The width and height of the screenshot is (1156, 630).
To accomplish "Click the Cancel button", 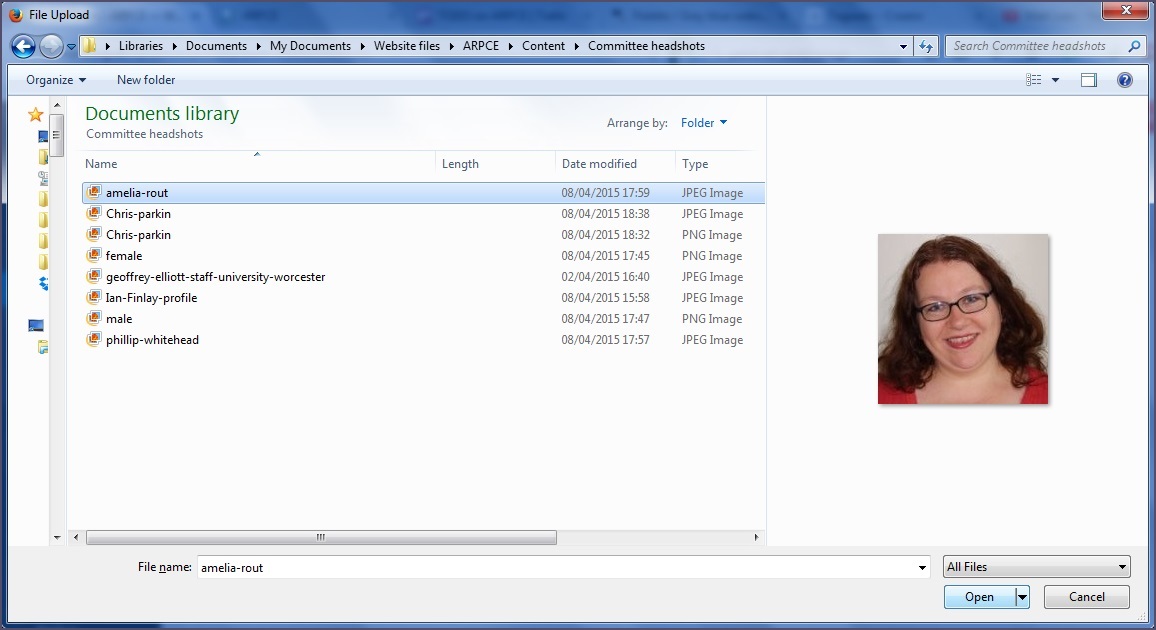I will coord(1086,597).
